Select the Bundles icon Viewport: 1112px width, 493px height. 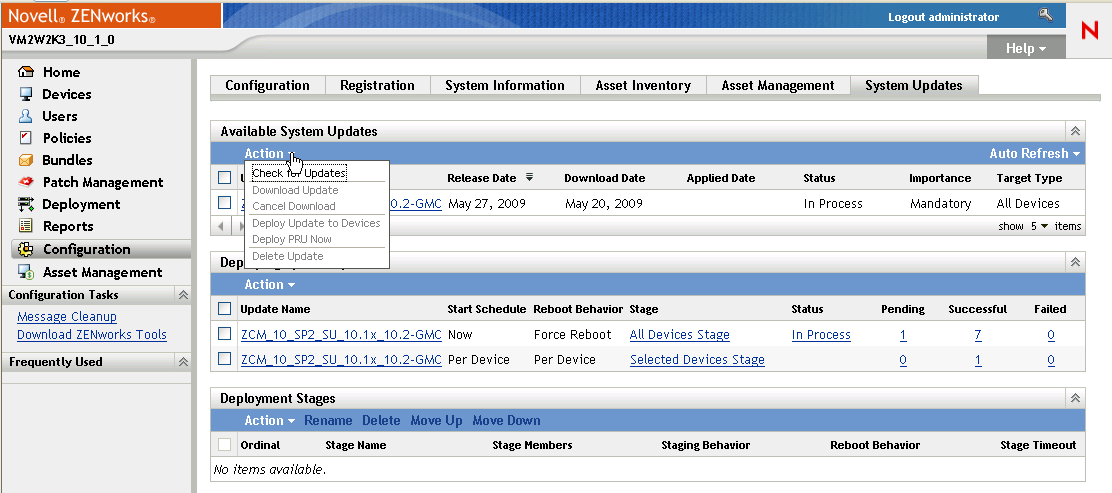tap(26, 160)
